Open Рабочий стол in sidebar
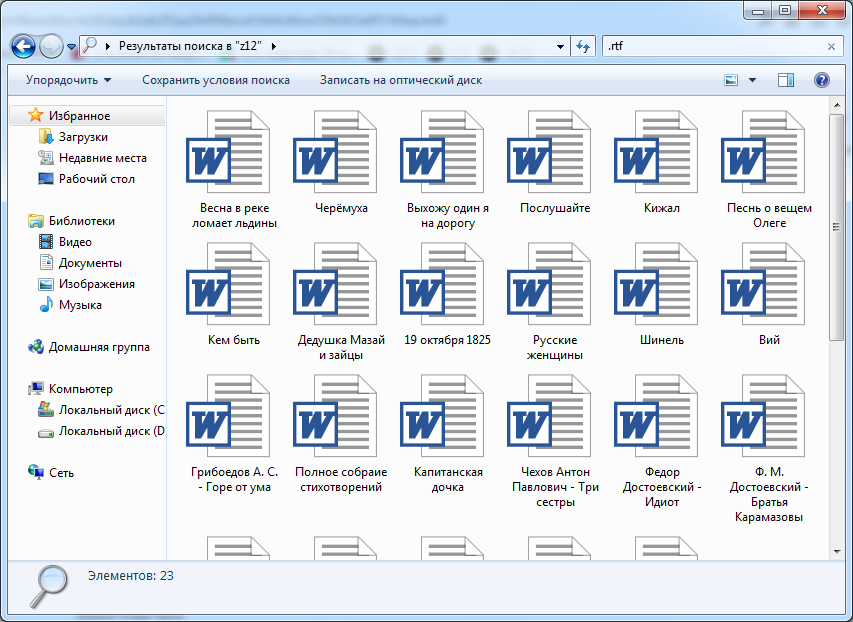The height and width of the screenshot is (622, 853). (86, 179)
